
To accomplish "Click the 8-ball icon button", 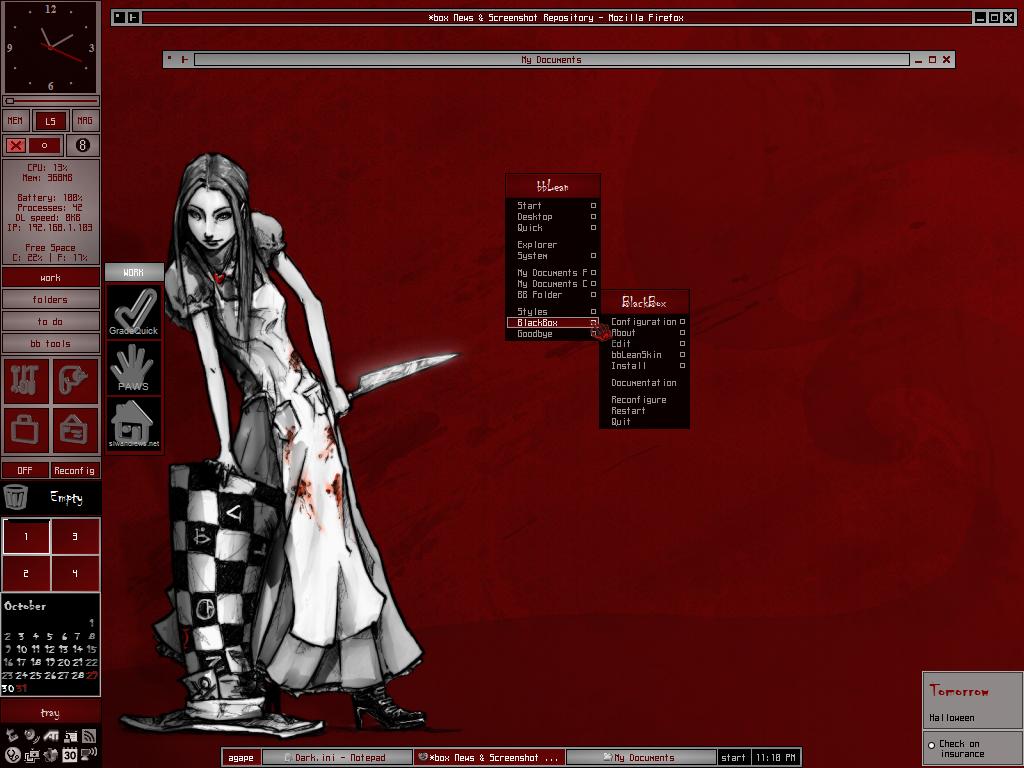I will point(82,145).
